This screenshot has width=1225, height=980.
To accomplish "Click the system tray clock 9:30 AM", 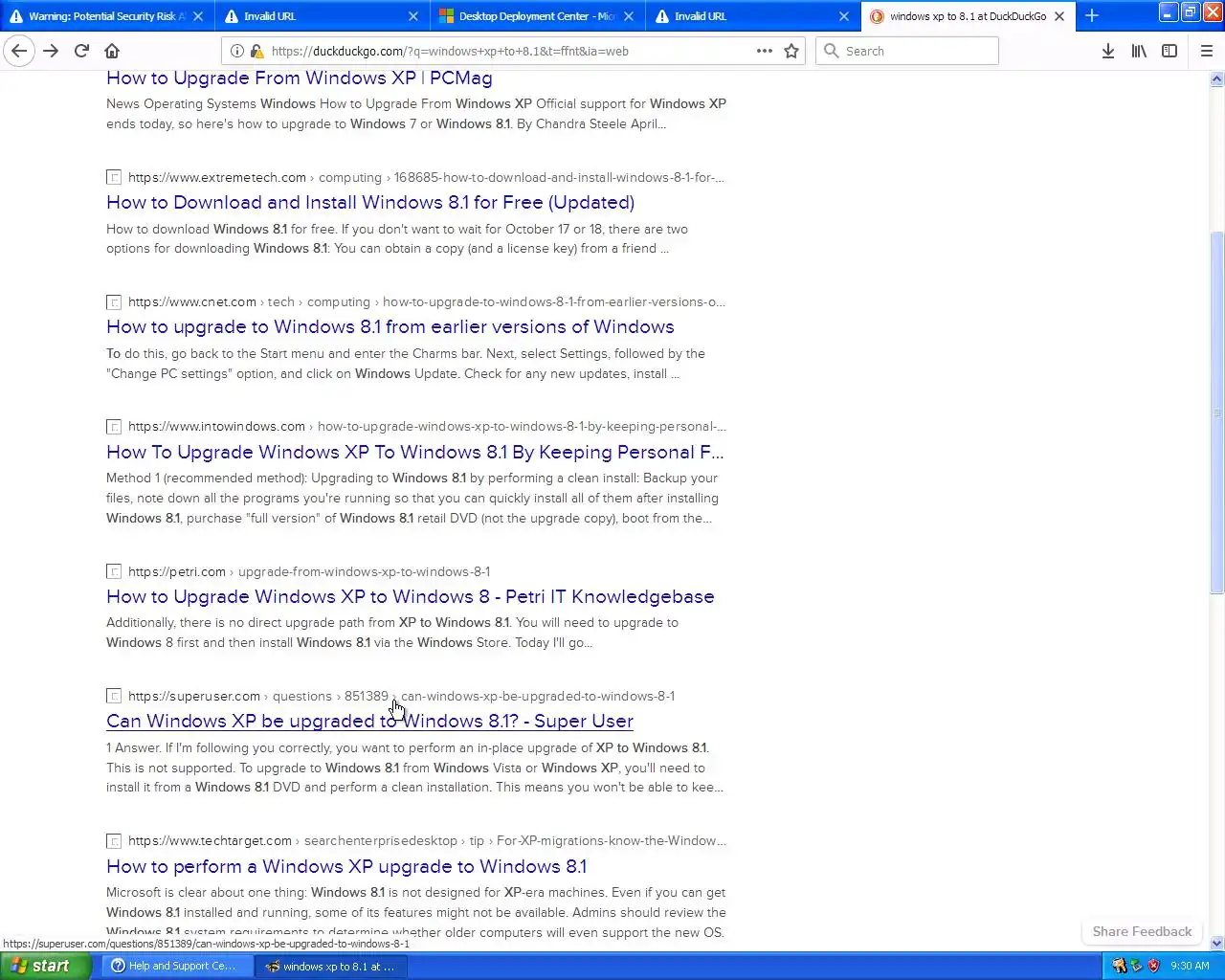I will tap(1190, 966).
